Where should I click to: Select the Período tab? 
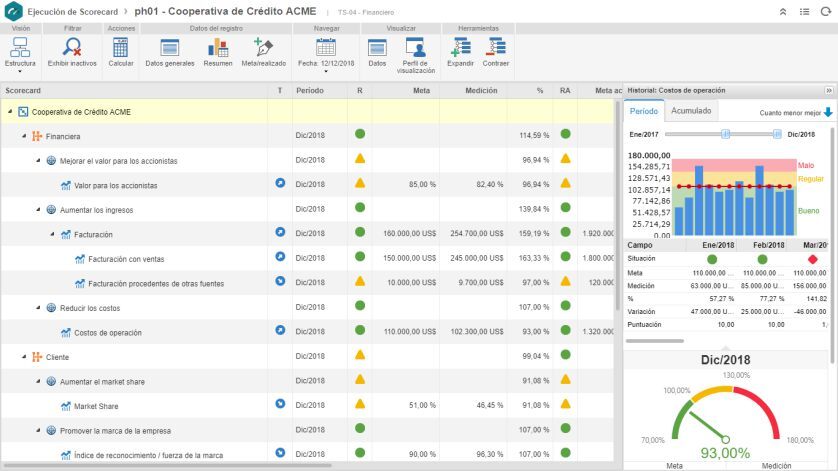coord(643,111)
